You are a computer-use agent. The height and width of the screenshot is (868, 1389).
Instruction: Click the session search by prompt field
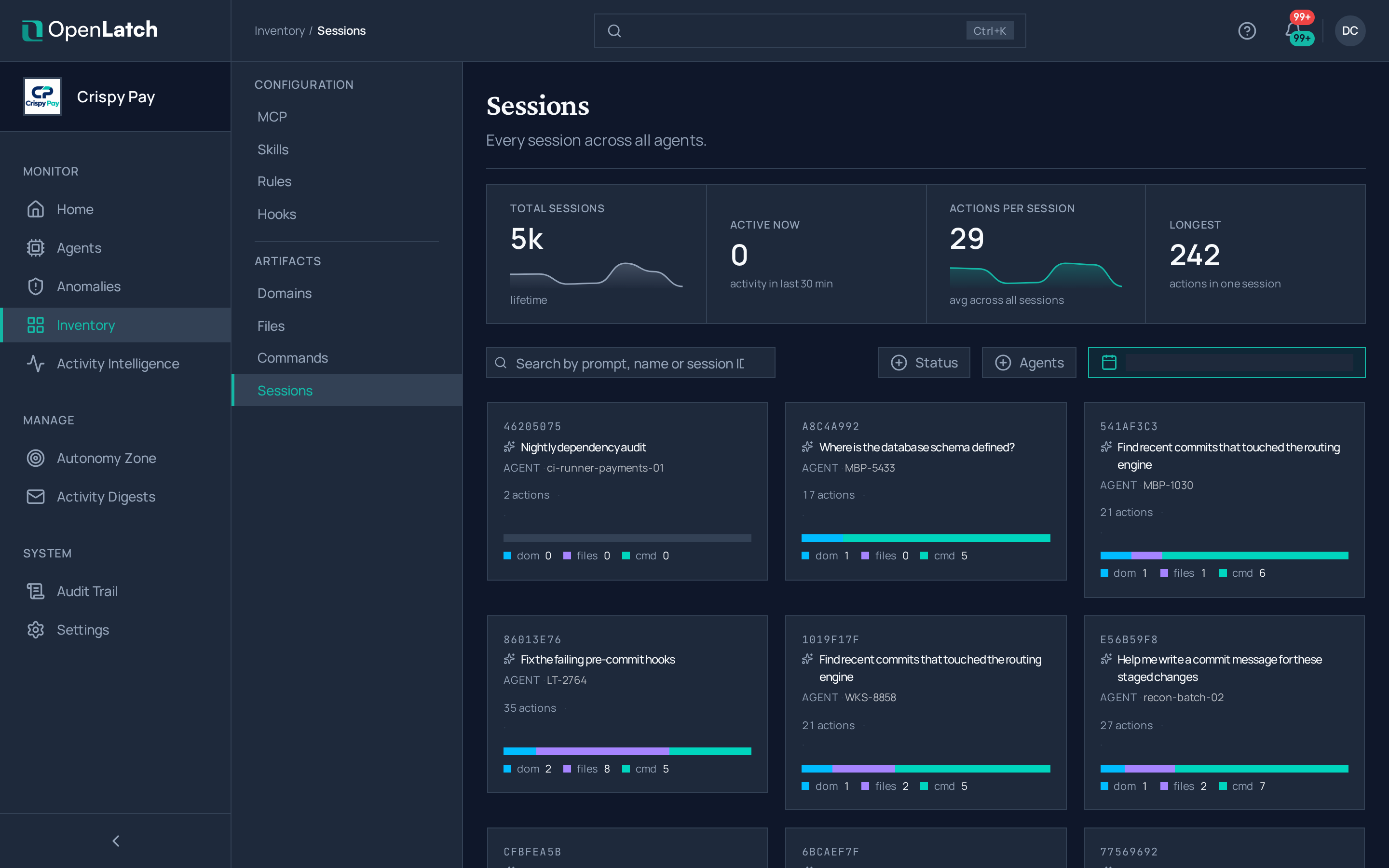(630, 362)
